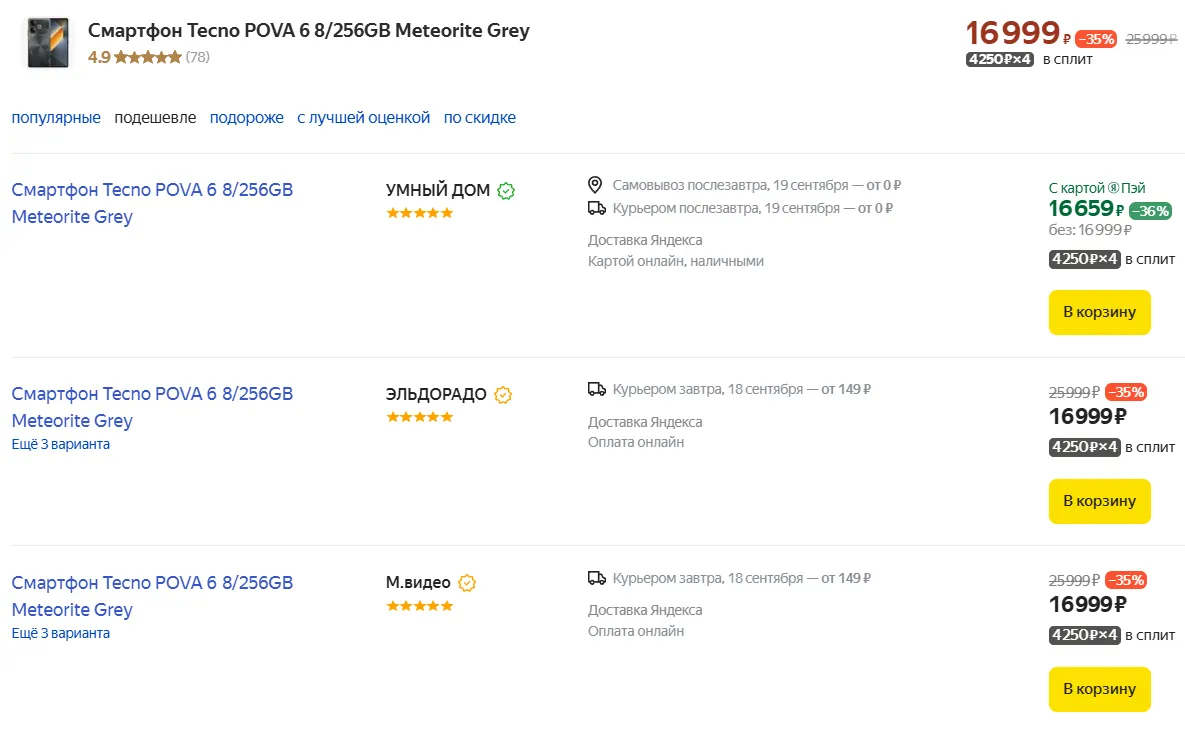Click the orange verified badge next to М.видео
Viewport: 1185px width, 729px height.
pos(467,583)
